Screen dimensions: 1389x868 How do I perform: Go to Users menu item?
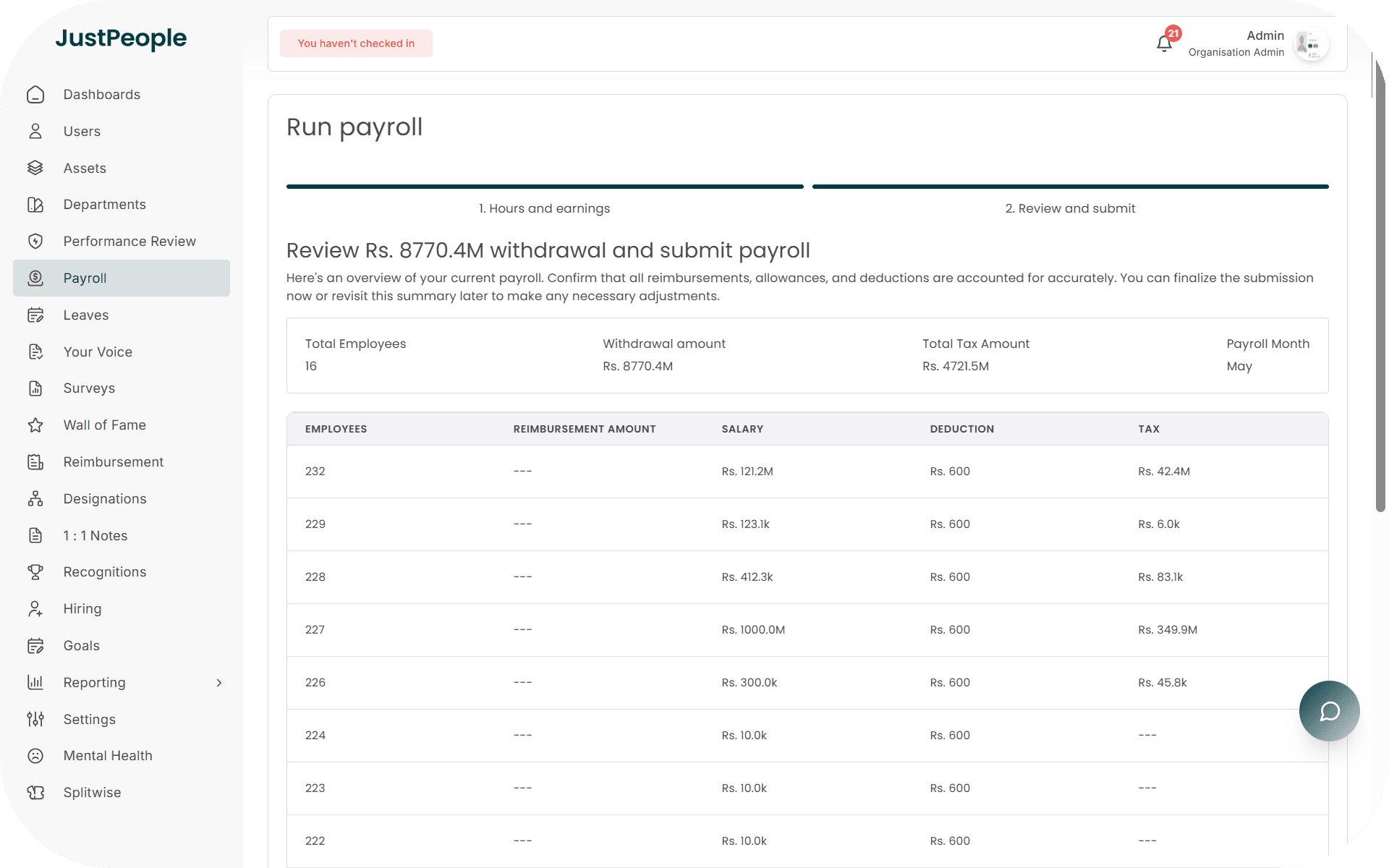point(122,132)
